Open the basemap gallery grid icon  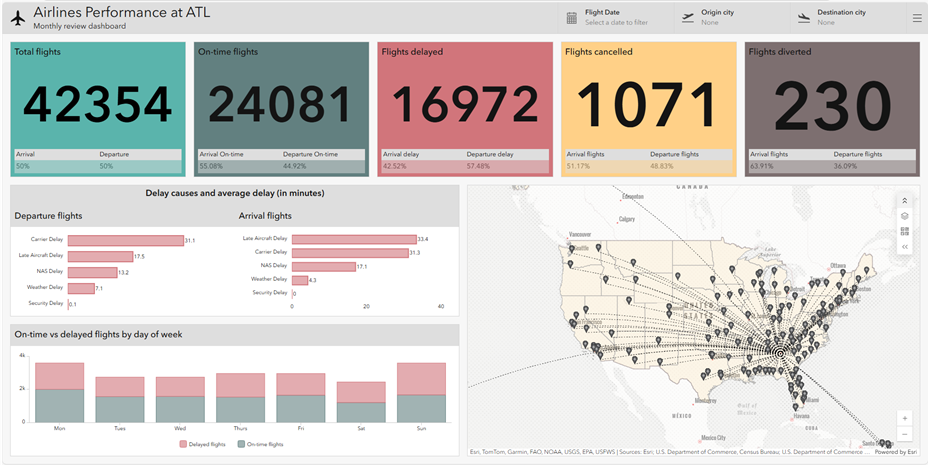point(904,231)
